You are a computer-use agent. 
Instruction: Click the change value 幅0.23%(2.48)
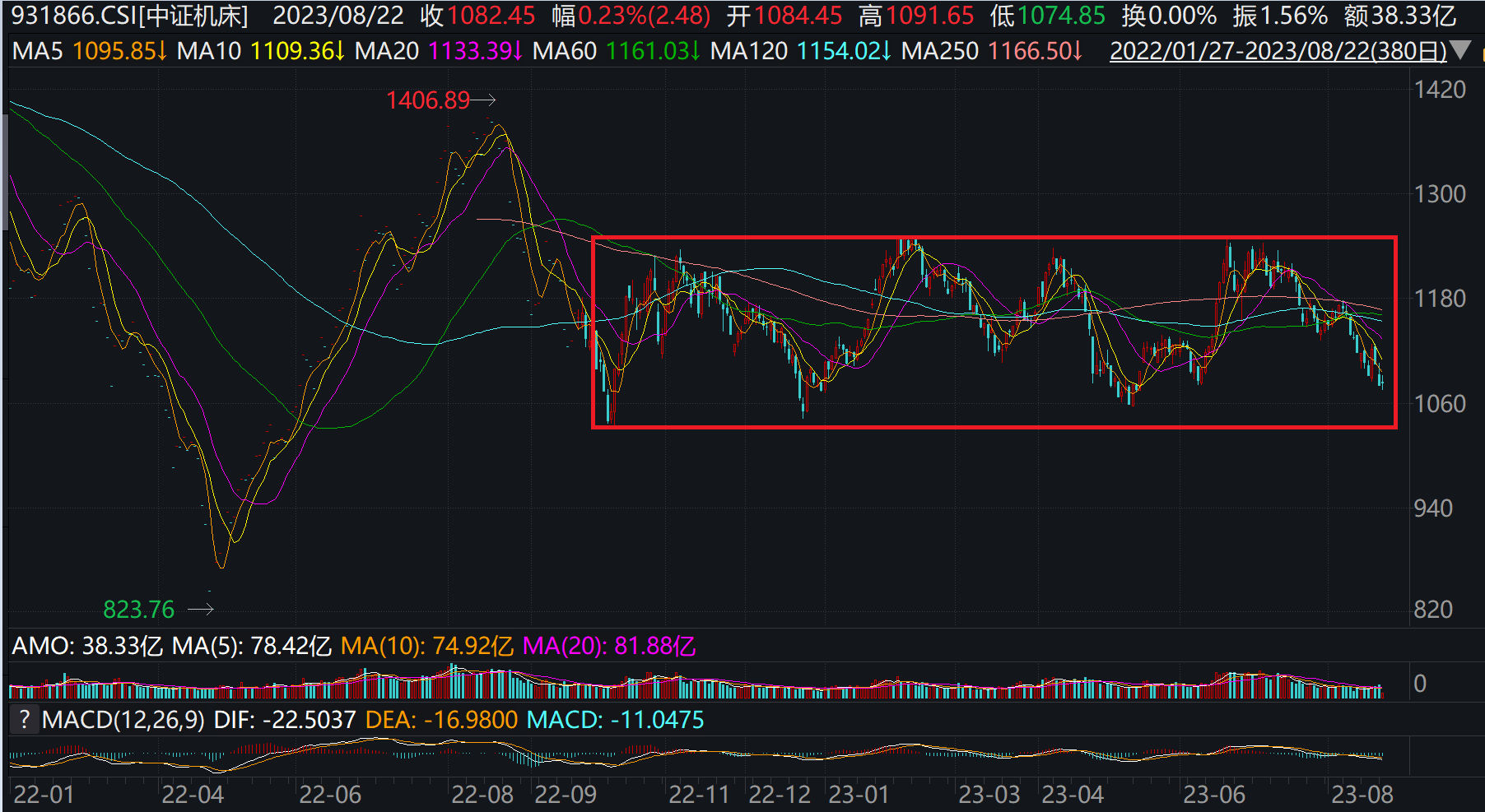[x=631, y=16]
